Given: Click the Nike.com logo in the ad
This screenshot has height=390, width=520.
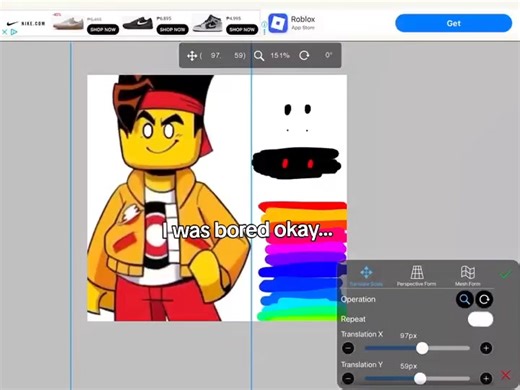Looking at the screenshot, I should tap(26, 23).
